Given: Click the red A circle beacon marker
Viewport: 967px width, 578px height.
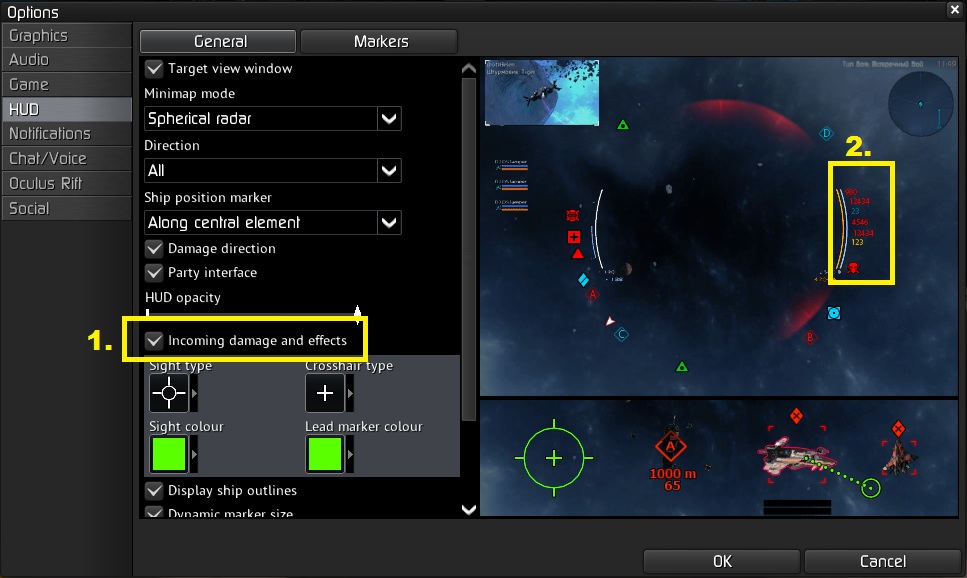Looking at the screenshot, I should 593,294.
